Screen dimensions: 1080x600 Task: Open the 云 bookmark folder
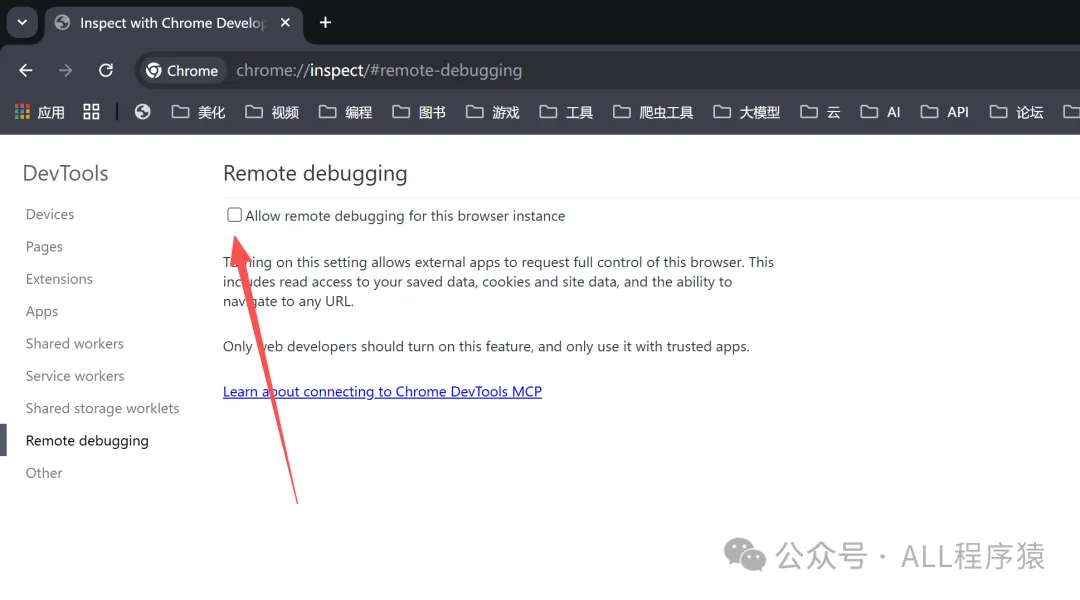(x=820, y=112)
